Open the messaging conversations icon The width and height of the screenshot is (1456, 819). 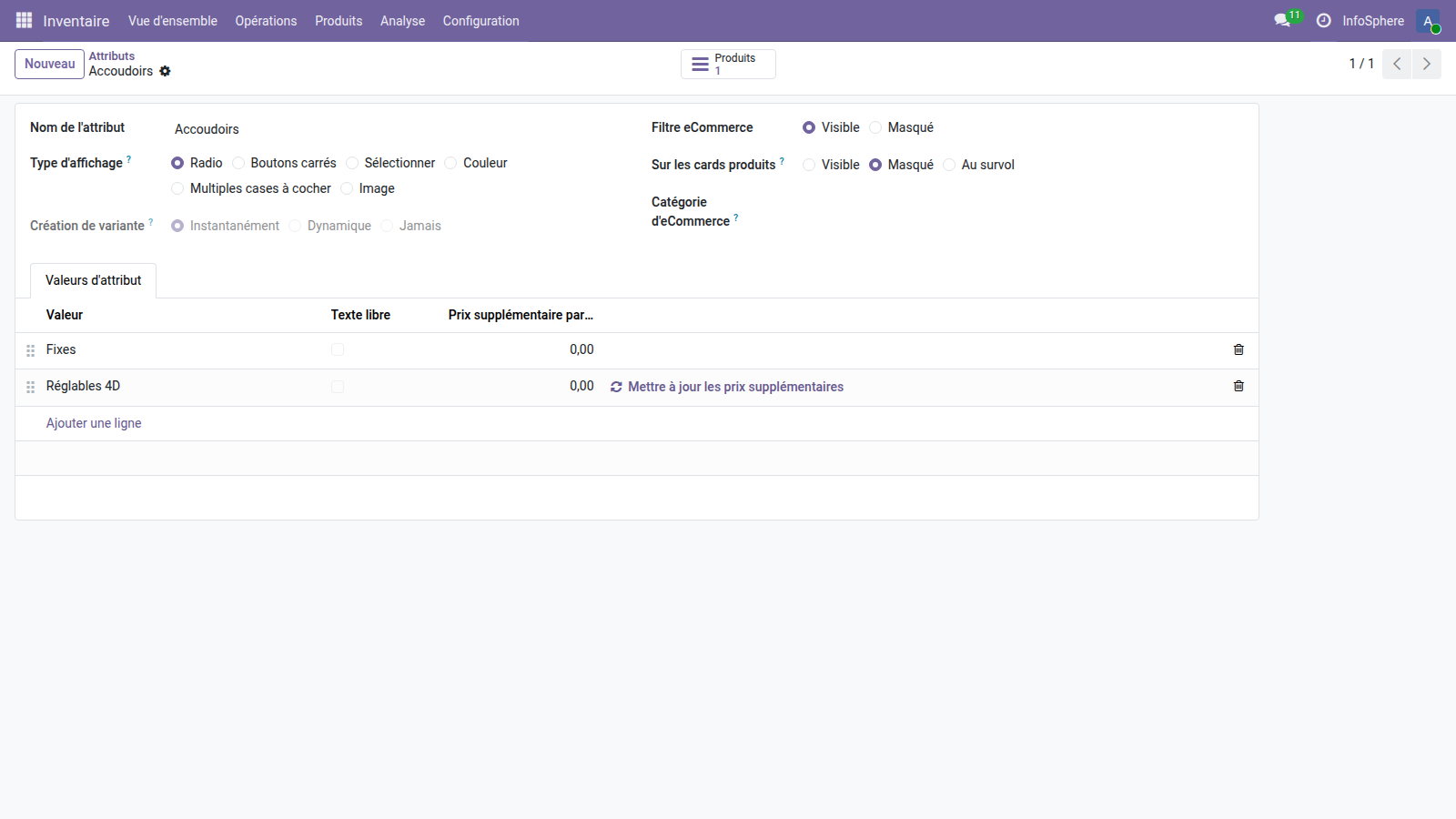tap(1281, 20)
